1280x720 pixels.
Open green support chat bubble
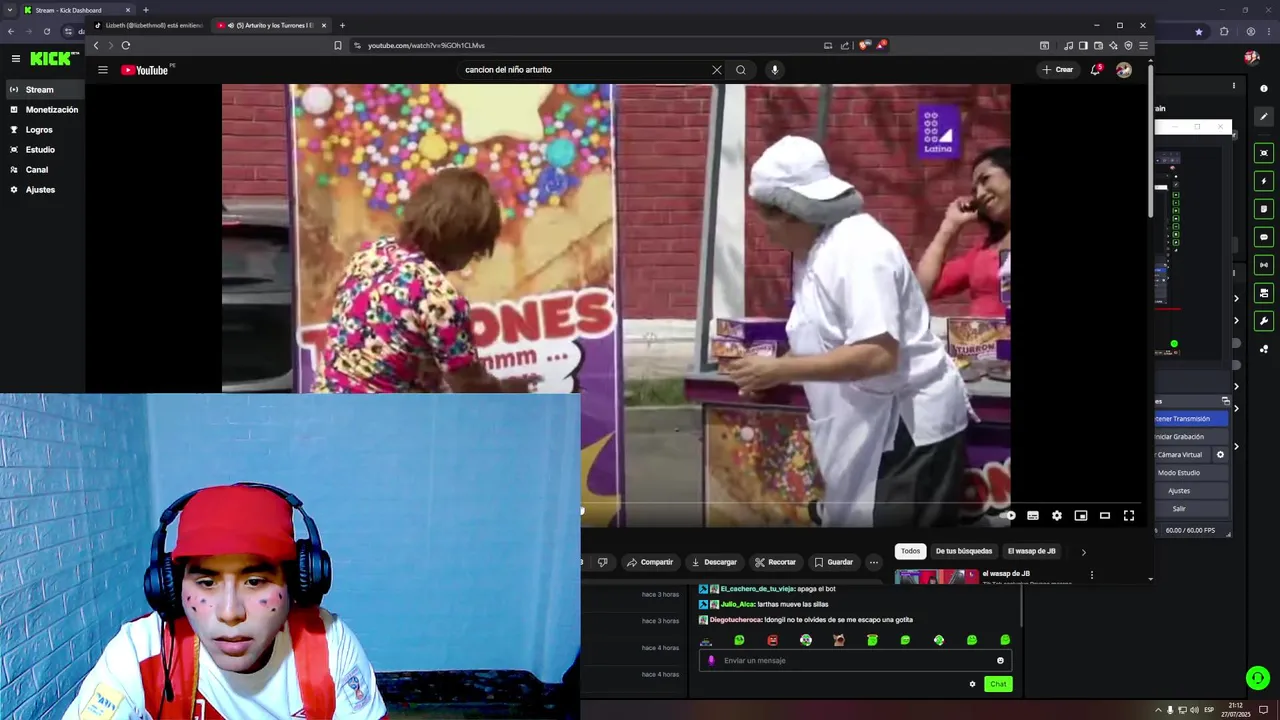[1258, 678]
